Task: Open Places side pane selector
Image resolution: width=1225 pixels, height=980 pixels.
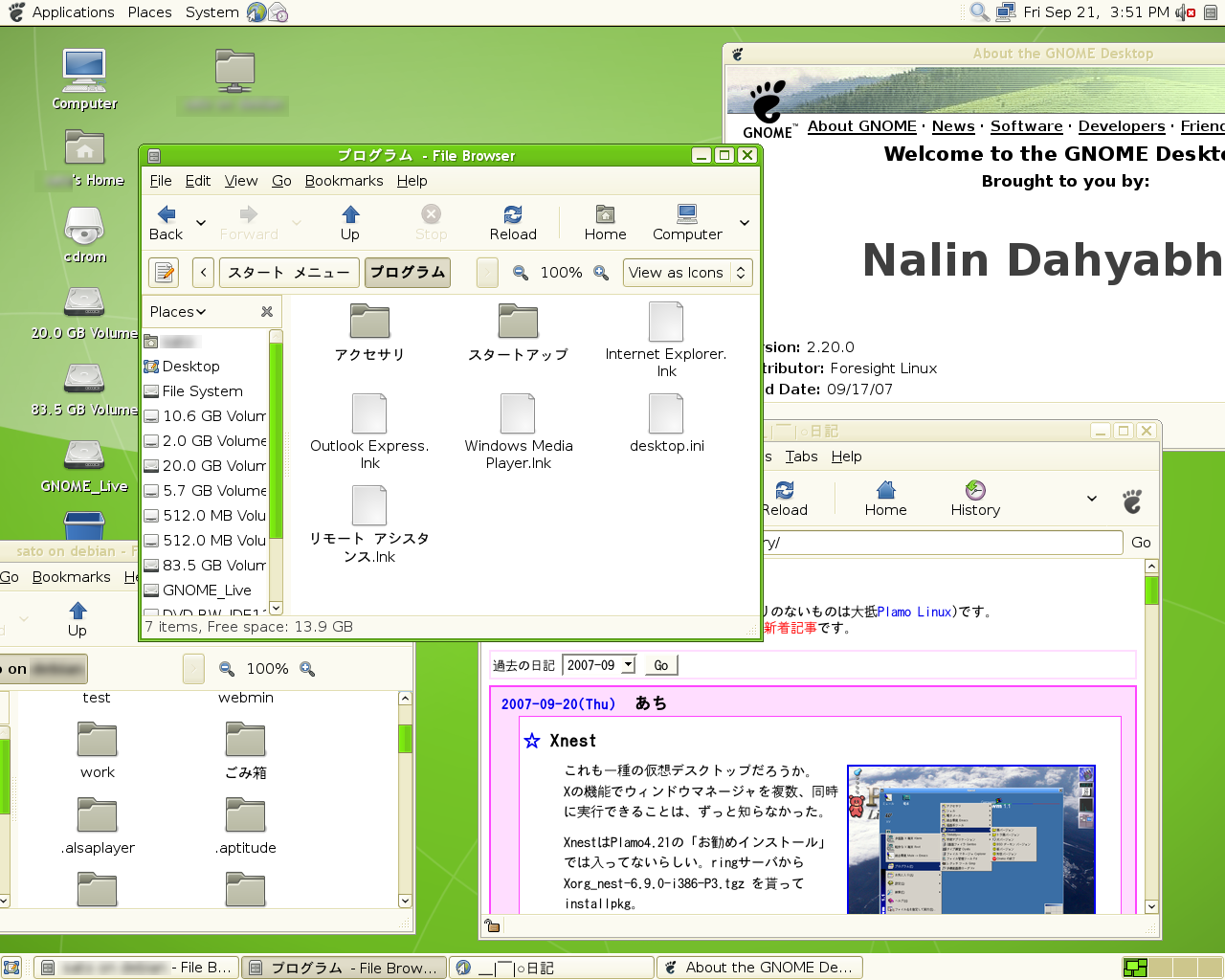Action: click(x=178, y=312)
